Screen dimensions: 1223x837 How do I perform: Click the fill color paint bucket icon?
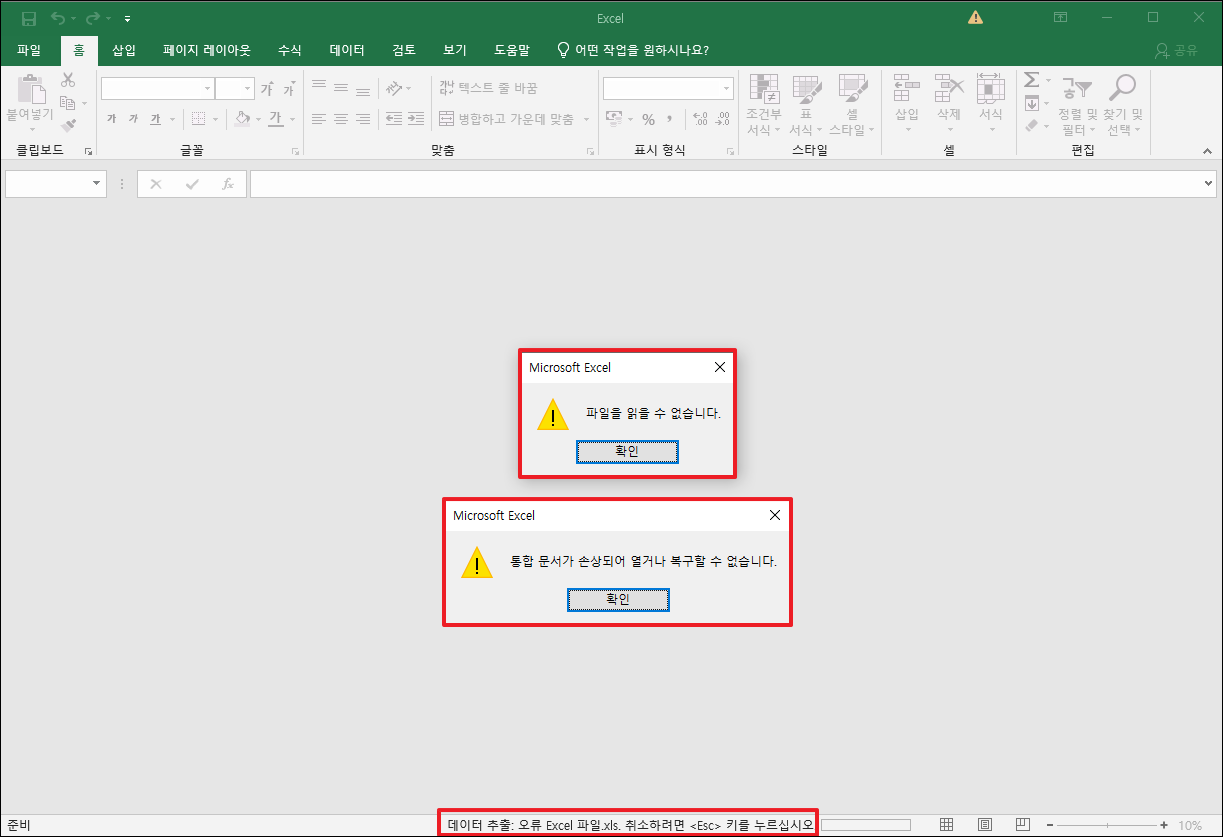(242, 119)
